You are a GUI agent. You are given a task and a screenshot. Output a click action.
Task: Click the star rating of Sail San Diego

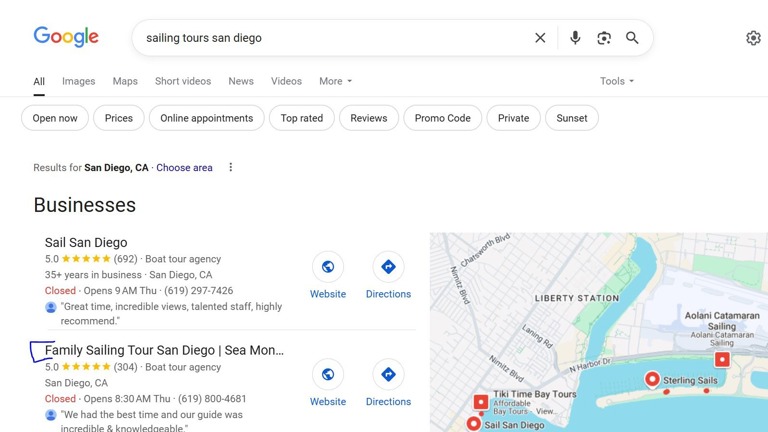point(86,259)
